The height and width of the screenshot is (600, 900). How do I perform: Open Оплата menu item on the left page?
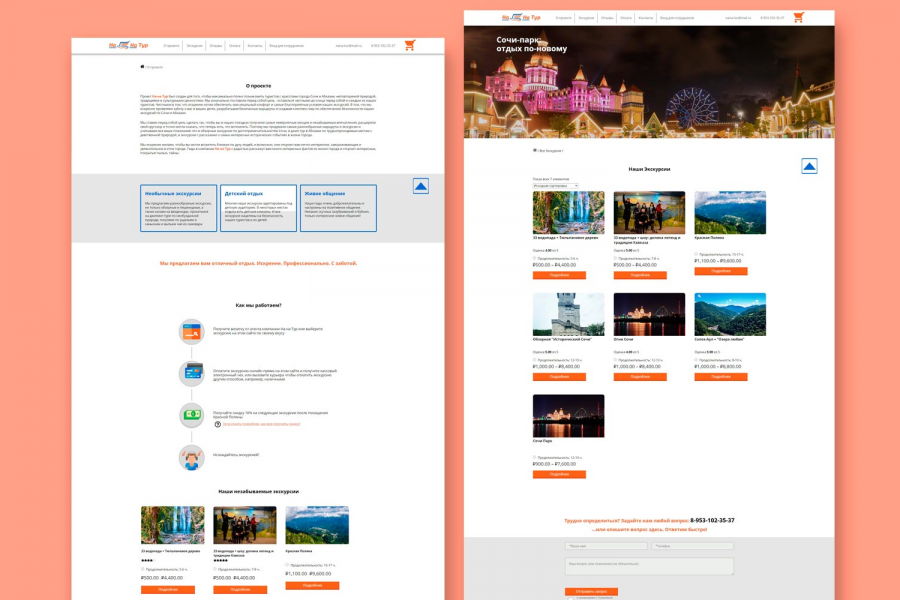click(x=235, y=45)
